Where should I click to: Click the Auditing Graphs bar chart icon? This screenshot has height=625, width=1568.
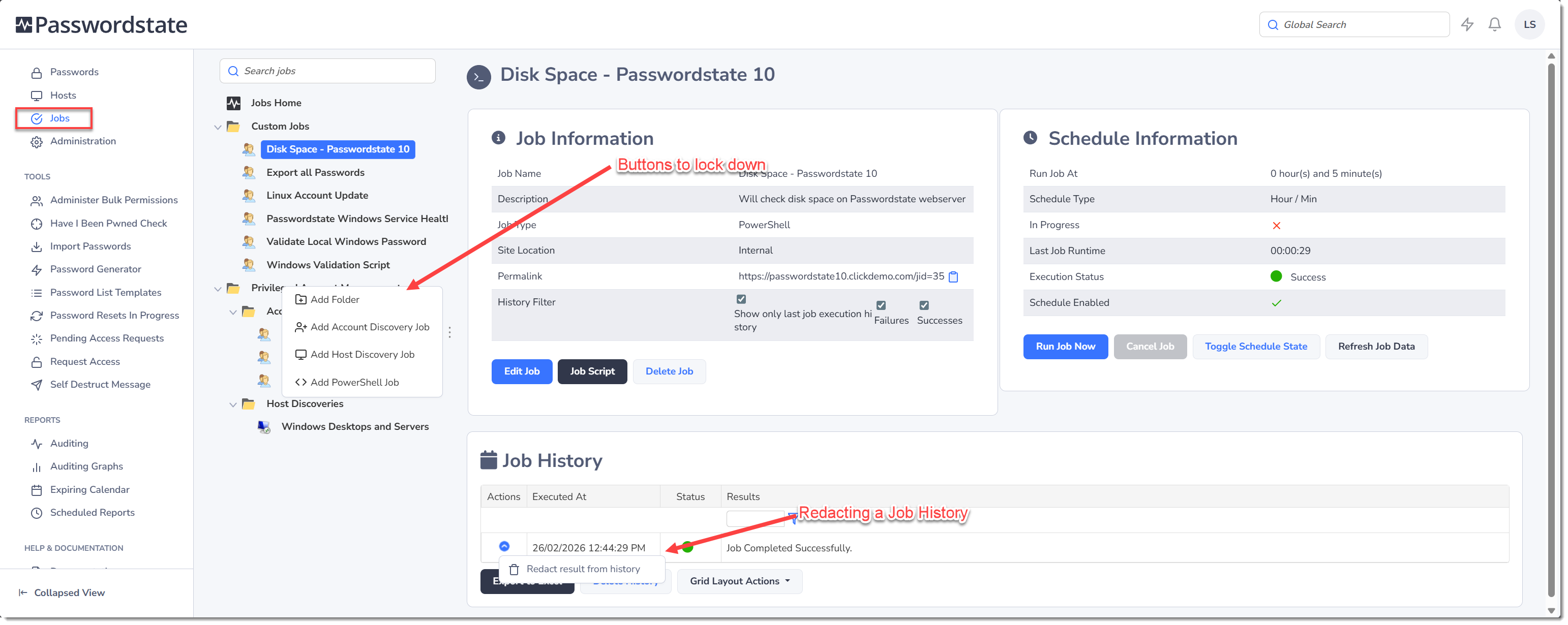37,467
